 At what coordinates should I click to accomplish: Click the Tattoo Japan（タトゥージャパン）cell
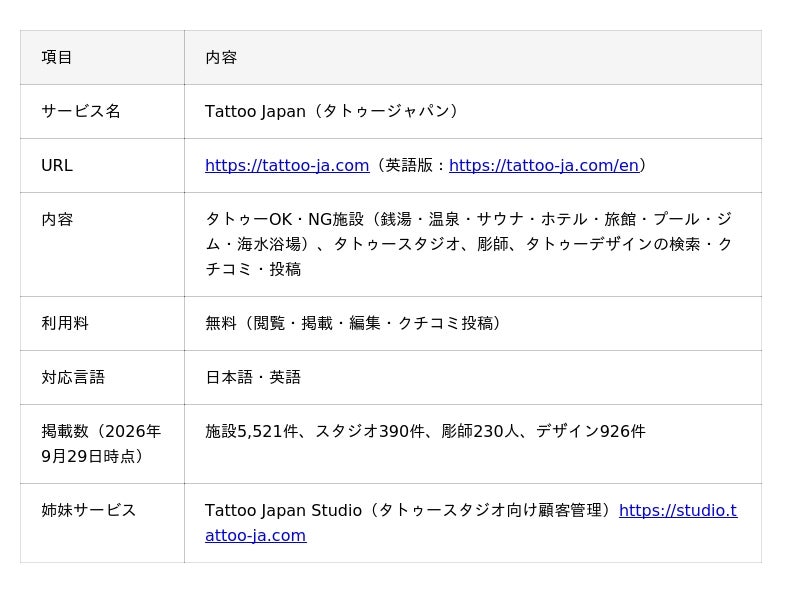coord(473,111)
